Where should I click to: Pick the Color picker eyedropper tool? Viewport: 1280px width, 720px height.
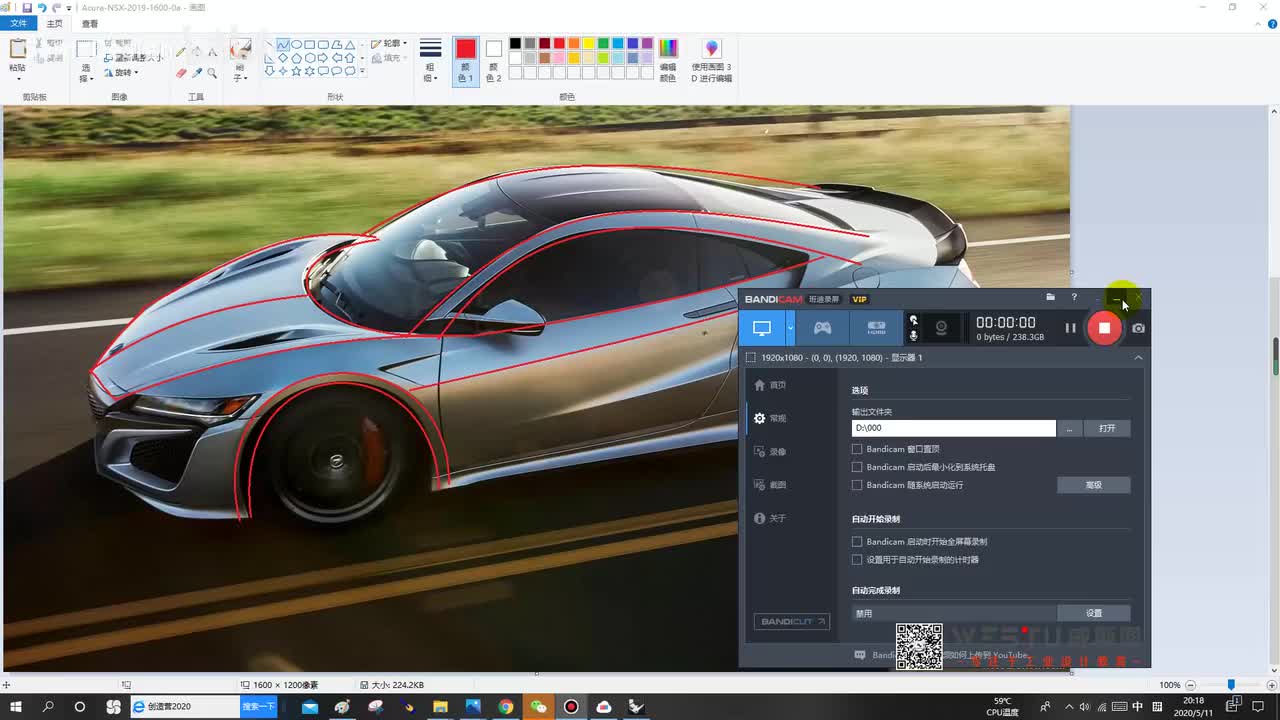tap(197, 73)
